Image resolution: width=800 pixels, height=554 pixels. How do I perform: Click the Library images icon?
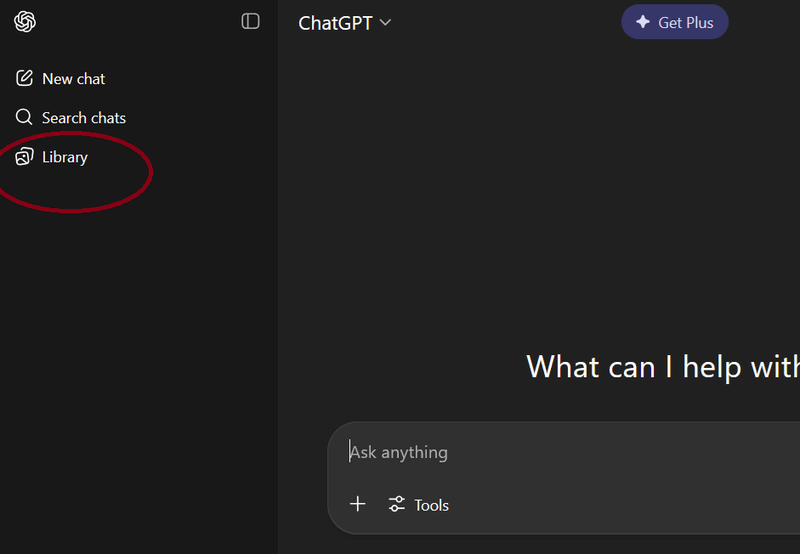[24, 157]
